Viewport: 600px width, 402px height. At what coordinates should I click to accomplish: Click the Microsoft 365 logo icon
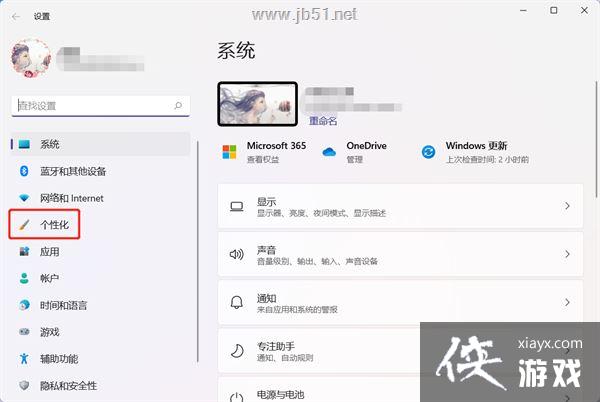(229, 152)
